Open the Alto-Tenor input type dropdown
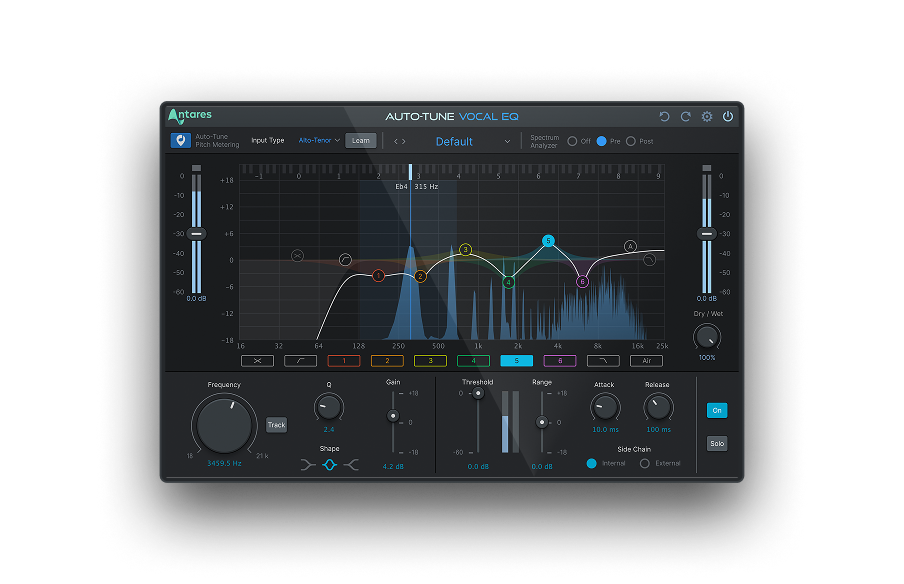904x584 pixels. (316, 140)
